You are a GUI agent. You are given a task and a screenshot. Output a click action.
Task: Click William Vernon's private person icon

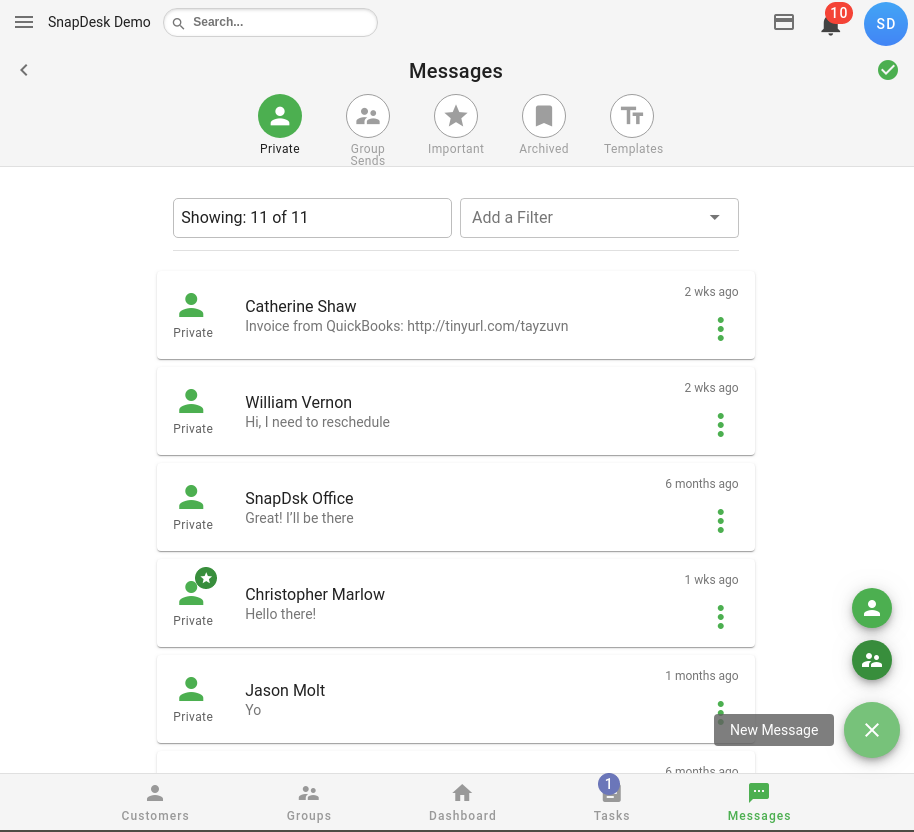coord(191,401)
